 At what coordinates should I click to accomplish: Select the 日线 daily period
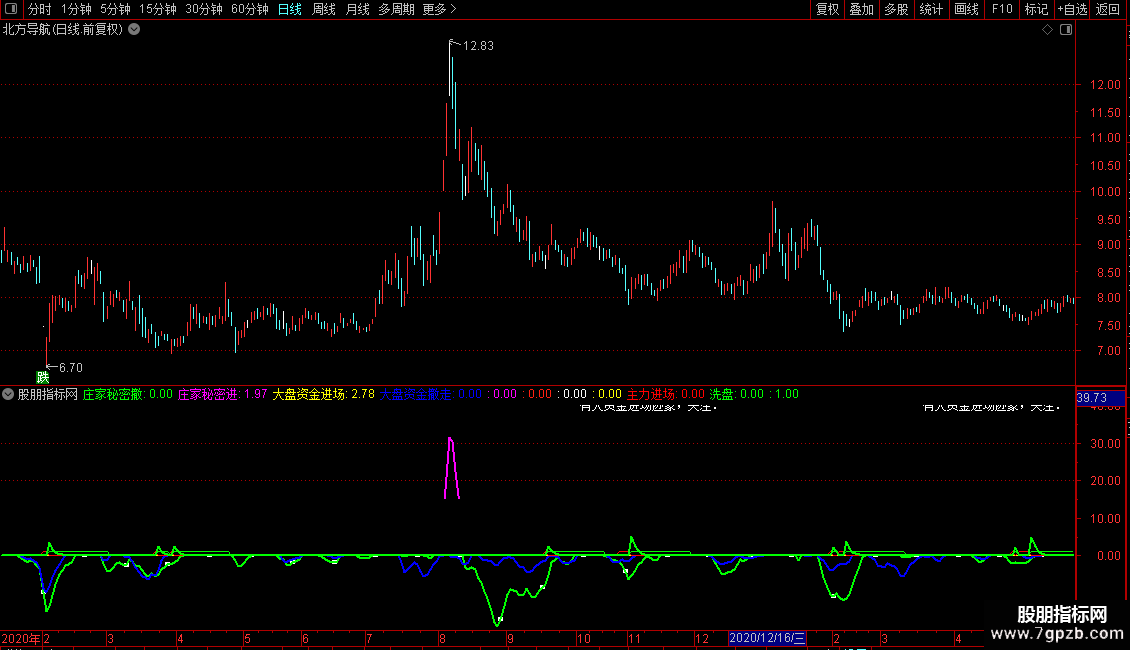coord(290,9)
